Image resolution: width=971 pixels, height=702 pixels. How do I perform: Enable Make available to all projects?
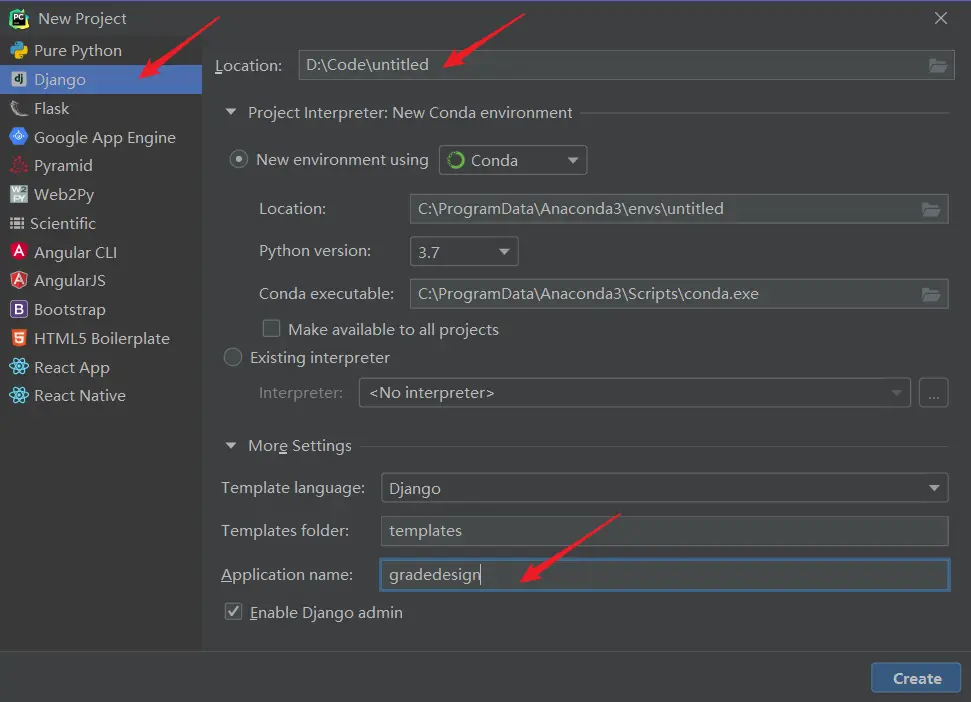tap(271, 329)
